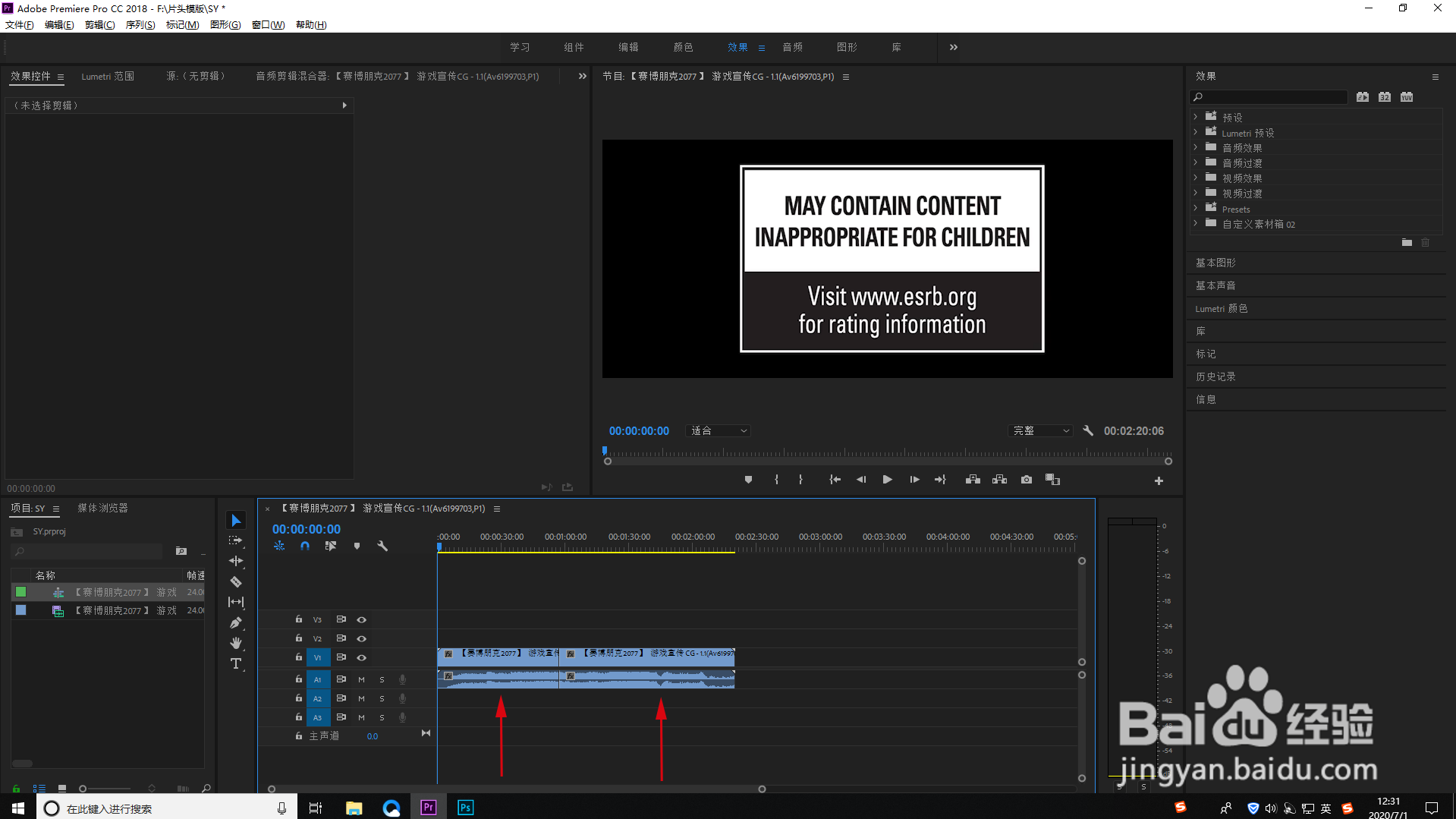
Task: Select the Track Select Forward tool
Action: point(236,540)
